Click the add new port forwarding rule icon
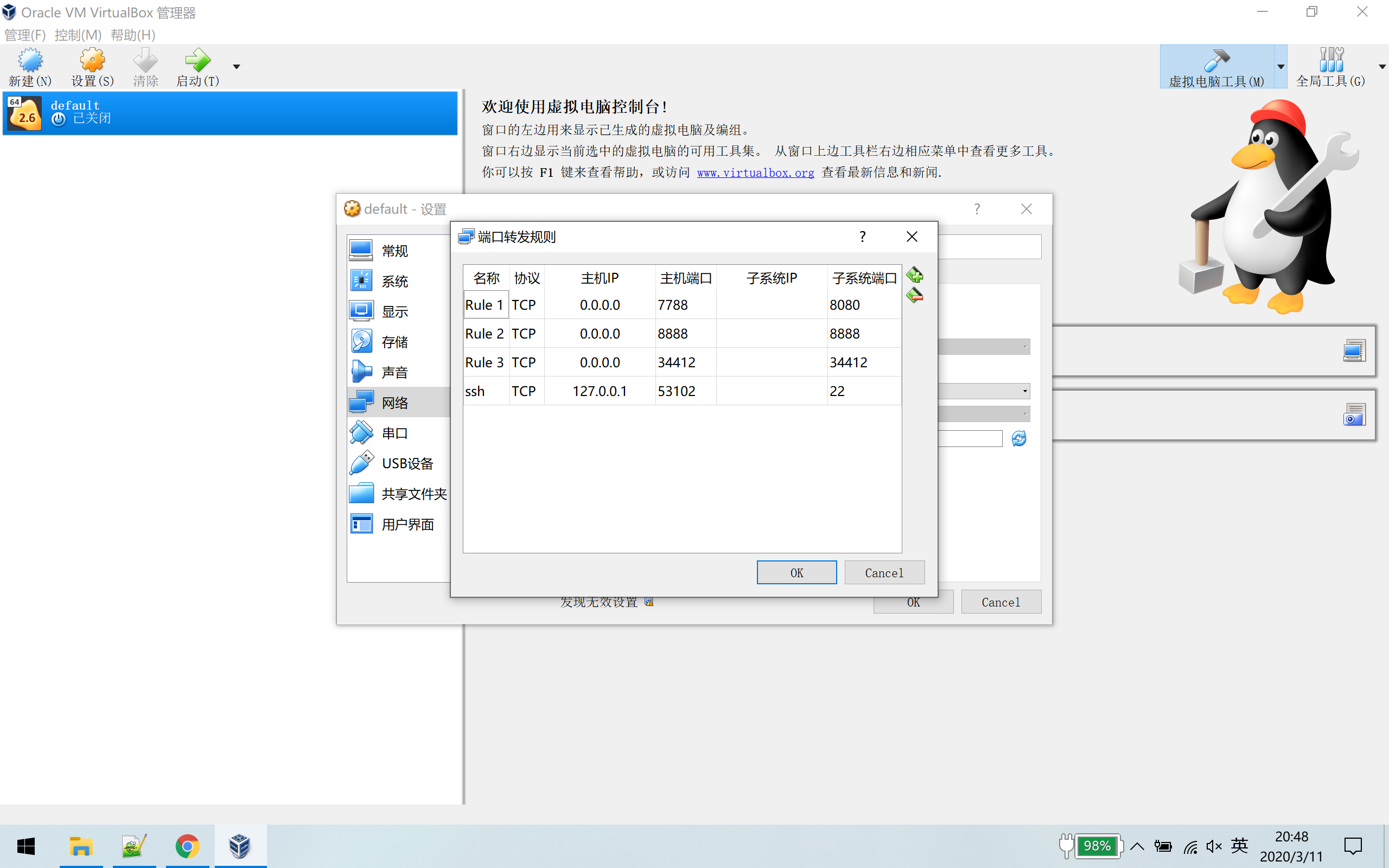The width and height of the screenshot is (1389, 868). tap(914, 276)
